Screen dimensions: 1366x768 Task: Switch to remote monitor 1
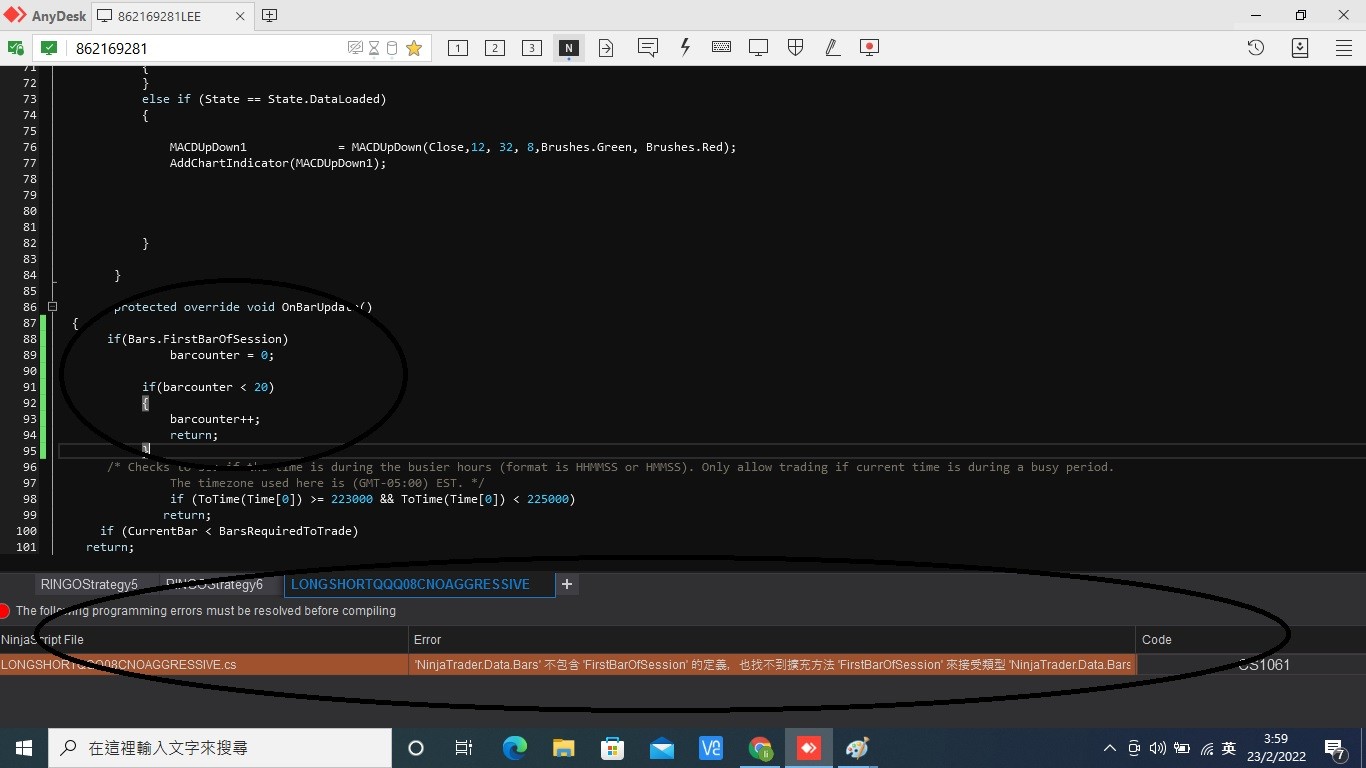click(x=458, y=48)
